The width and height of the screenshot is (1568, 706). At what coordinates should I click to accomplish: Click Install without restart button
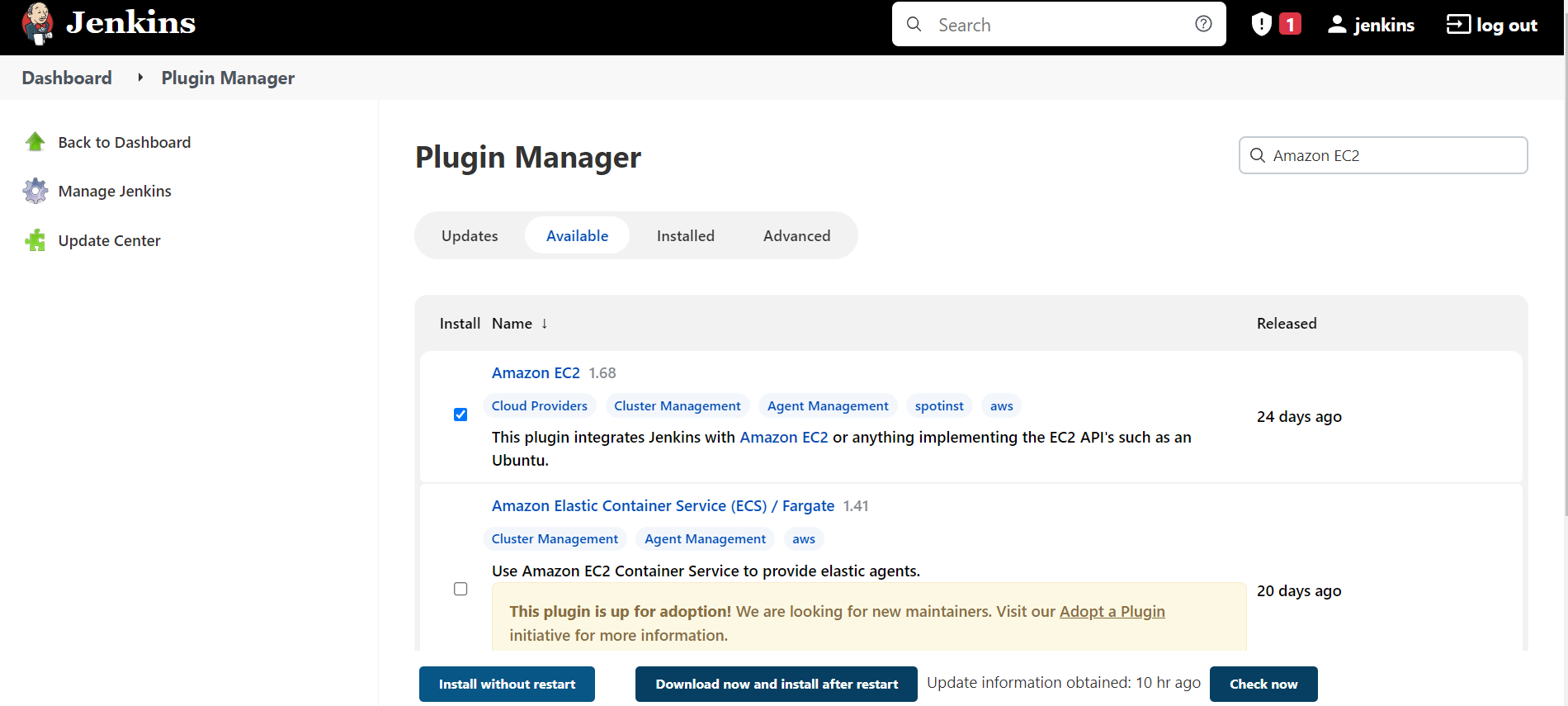click(x=507, y=684)
